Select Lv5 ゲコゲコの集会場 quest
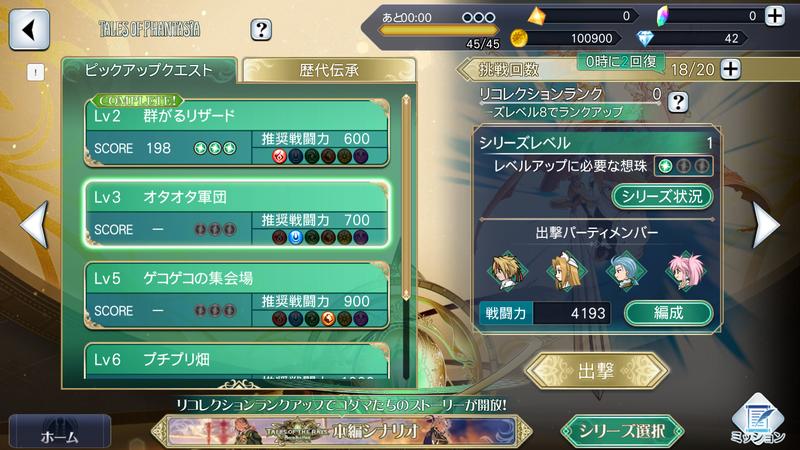Image resolution: width=800 pixels, height=450 pixels. (x=237, y=295)
